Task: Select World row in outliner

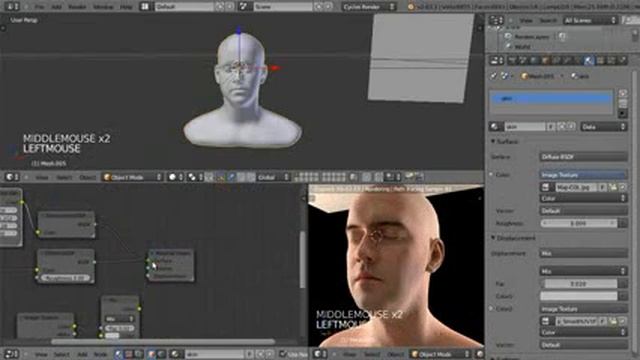Action: click(x=522, y=47)
